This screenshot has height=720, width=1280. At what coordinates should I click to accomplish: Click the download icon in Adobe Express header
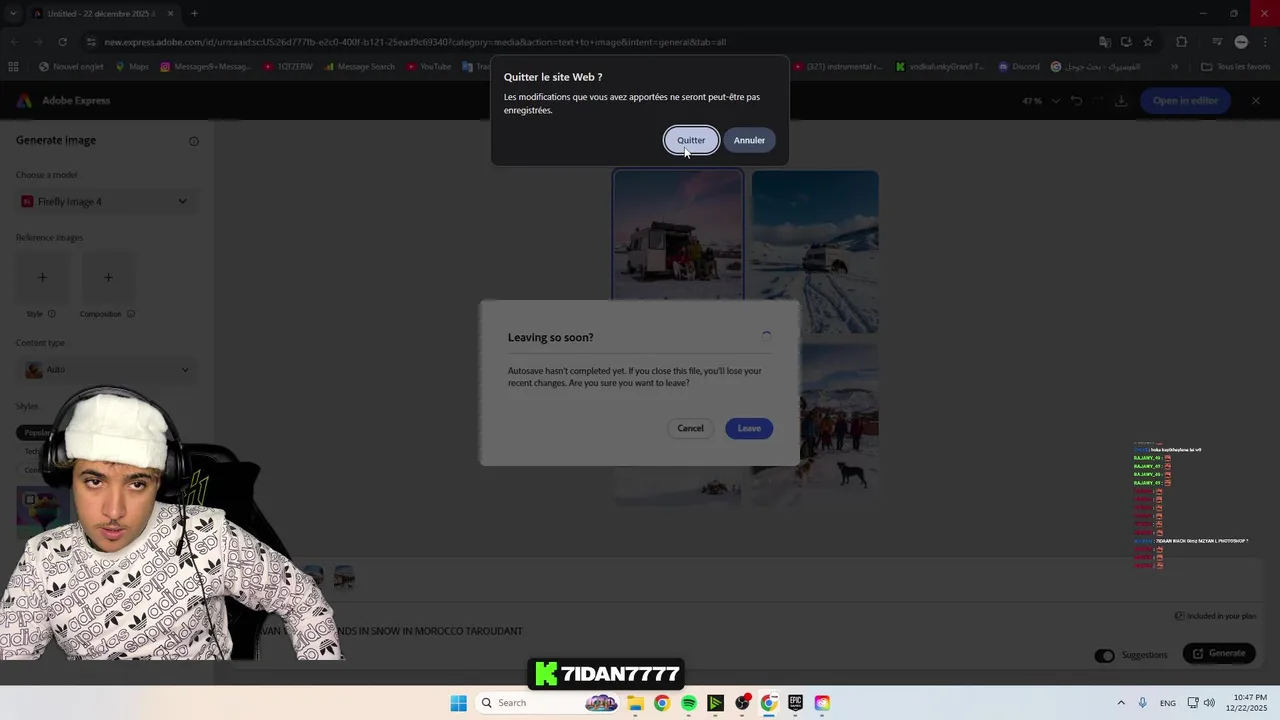1121,101
